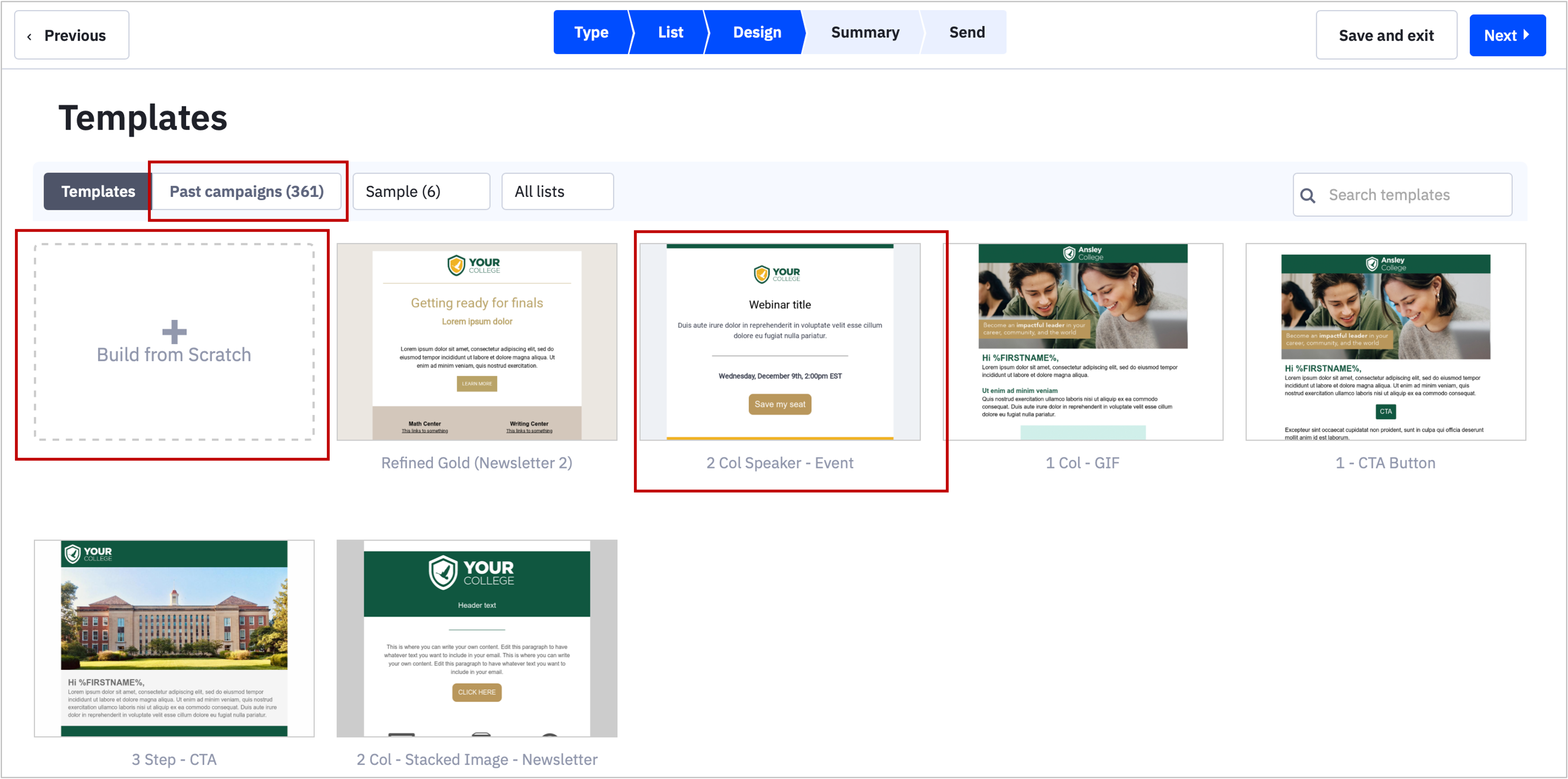The height and width of the screenshot is (779, 1568).
Task: Click the magnifier icon in search box
Action: point(1308,195)
